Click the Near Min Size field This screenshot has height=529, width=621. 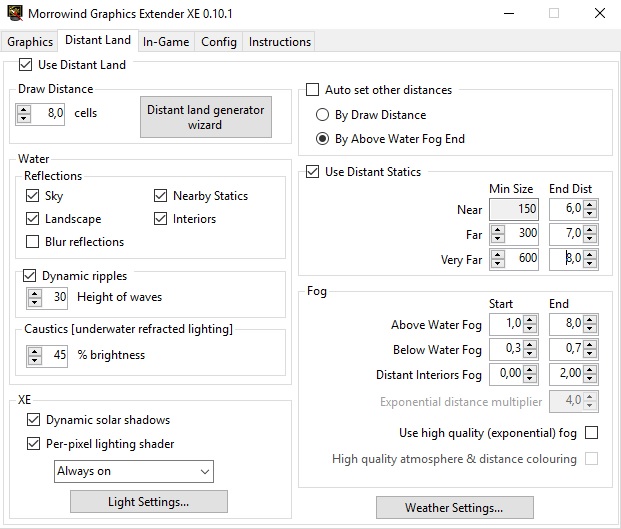pos(514,209)
